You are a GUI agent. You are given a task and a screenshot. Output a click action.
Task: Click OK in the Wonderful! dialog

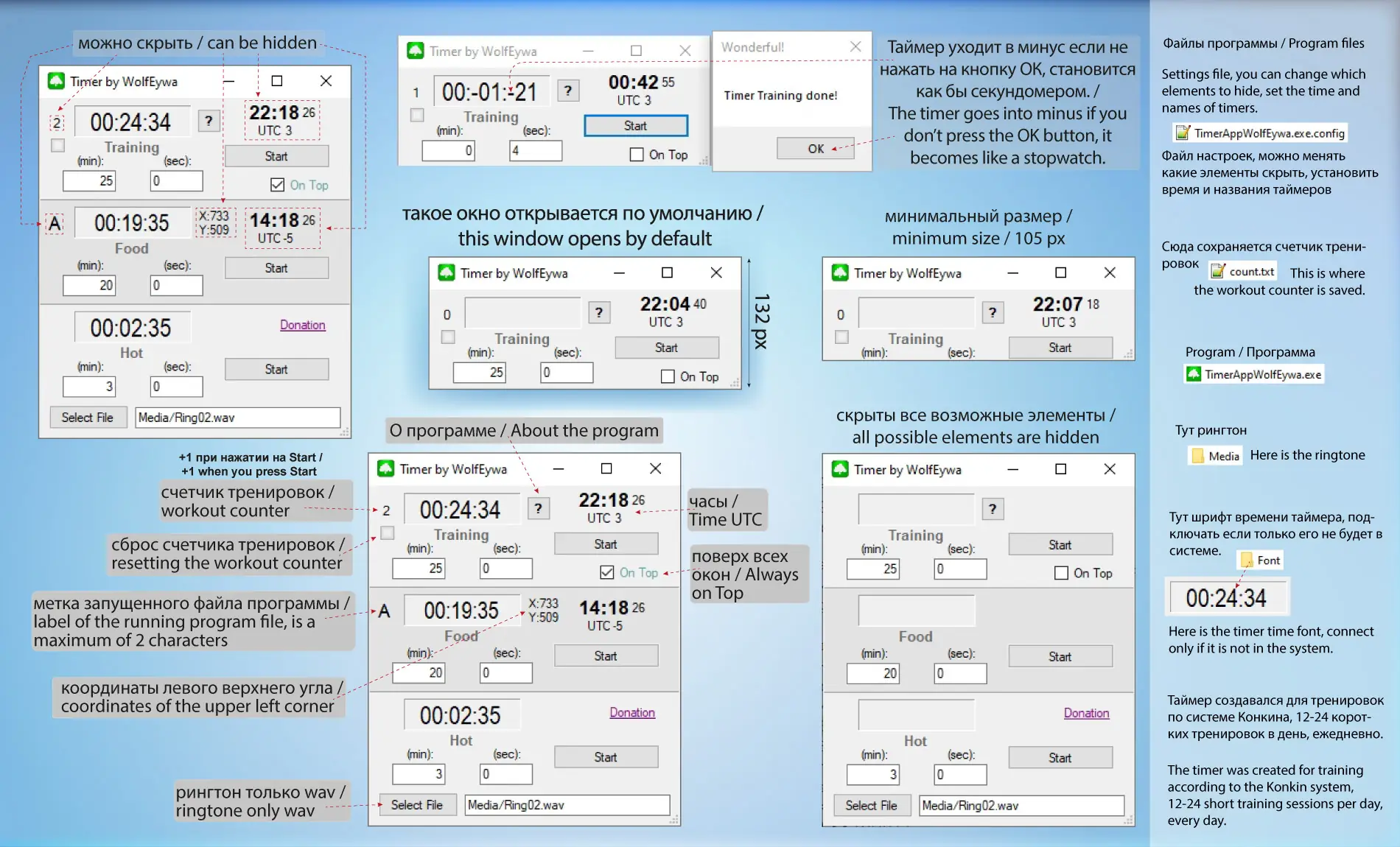pos(816,148)
